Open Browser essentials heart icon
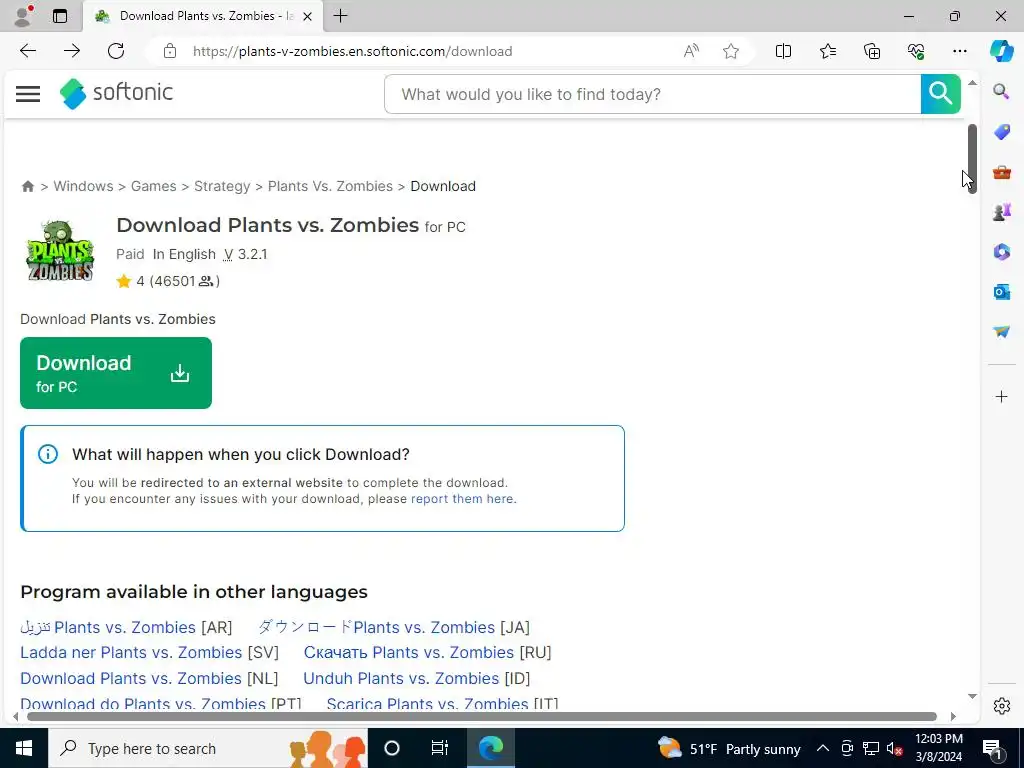Screen dimensions: 1024x768 (916, 51)
